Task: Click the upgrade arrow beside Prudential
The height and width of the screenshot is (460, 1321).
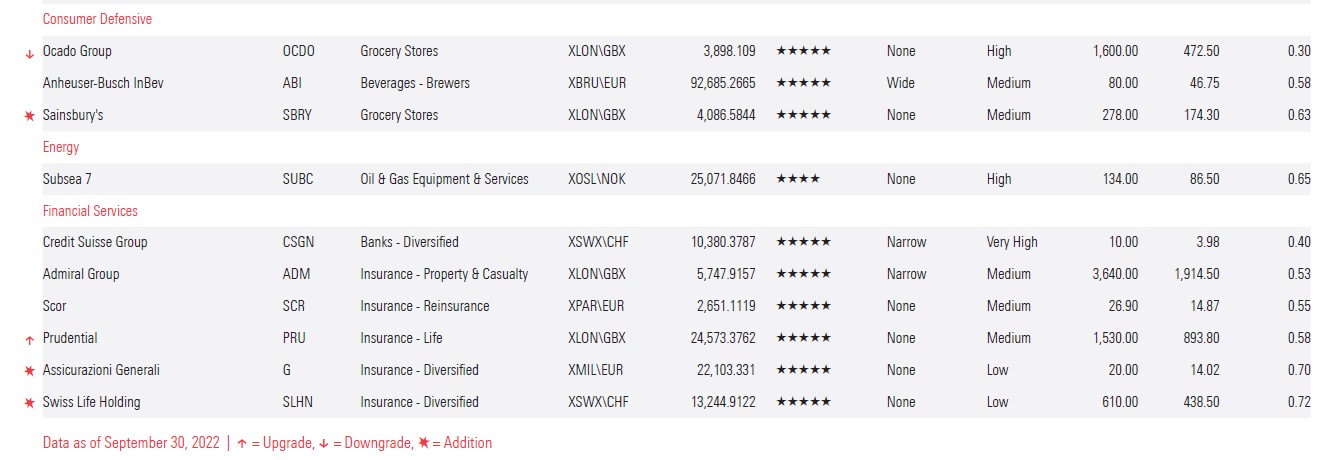Action: pos(29,340)
